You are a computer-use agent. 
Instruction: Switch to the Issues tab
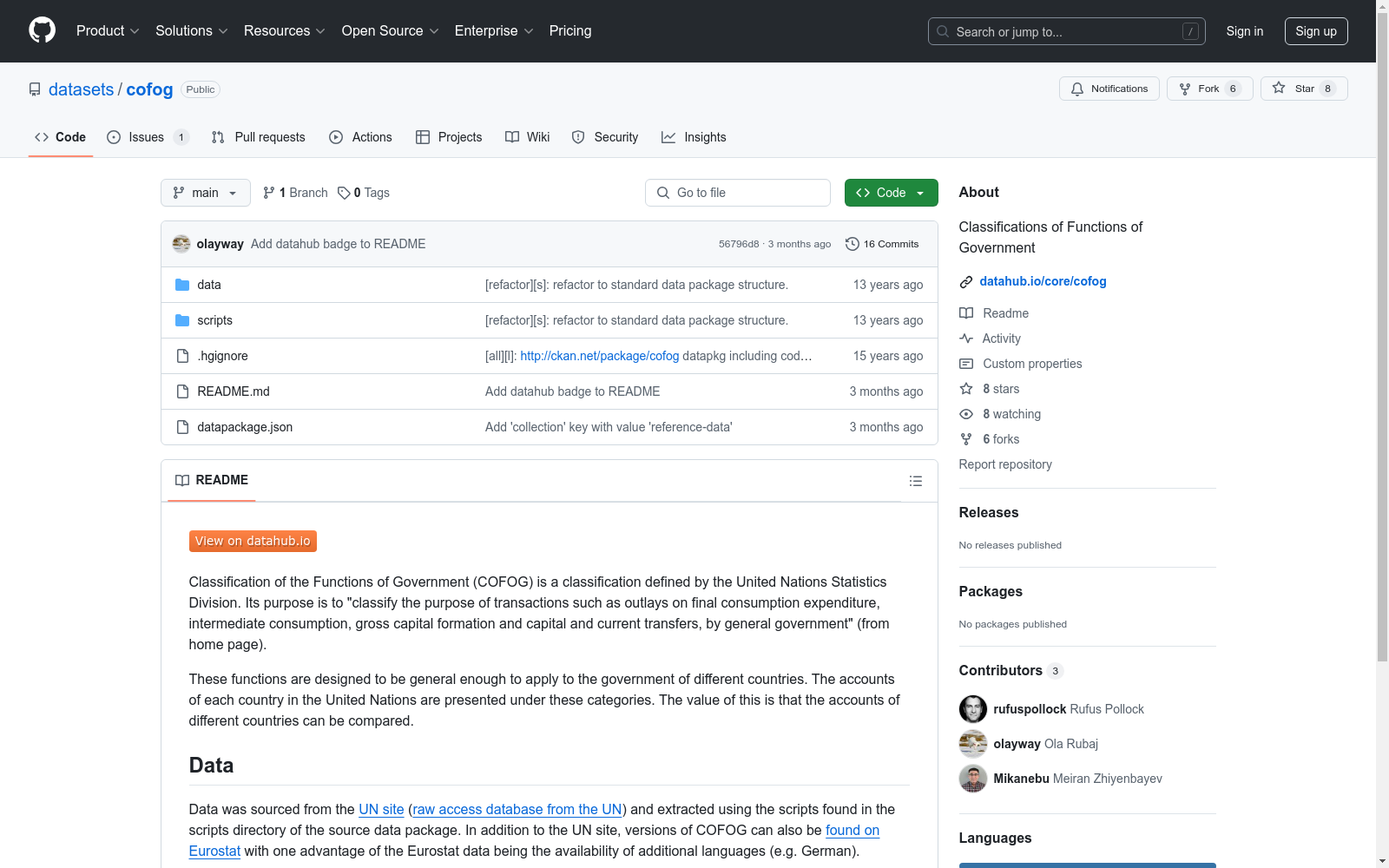(148, 137)
